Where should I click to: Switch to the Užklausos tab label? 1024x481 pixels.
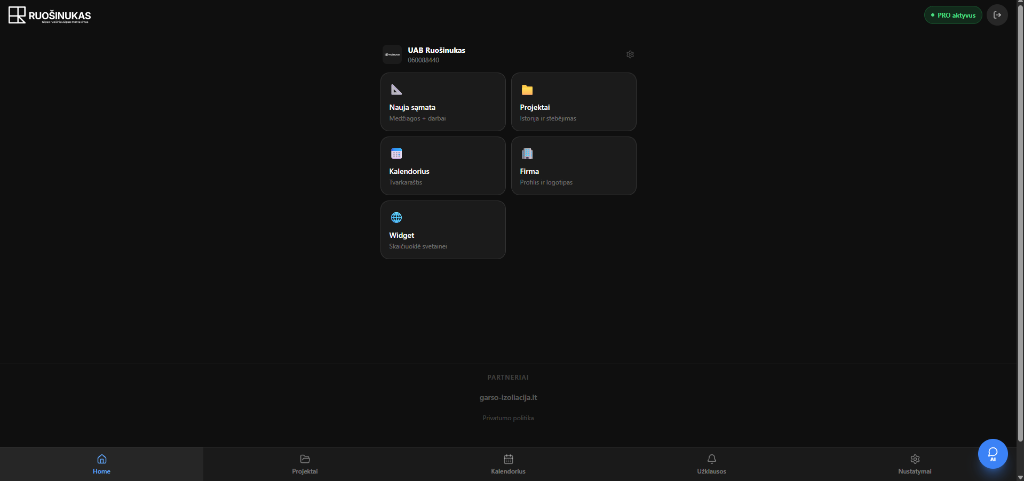click(x=712, y=471)
